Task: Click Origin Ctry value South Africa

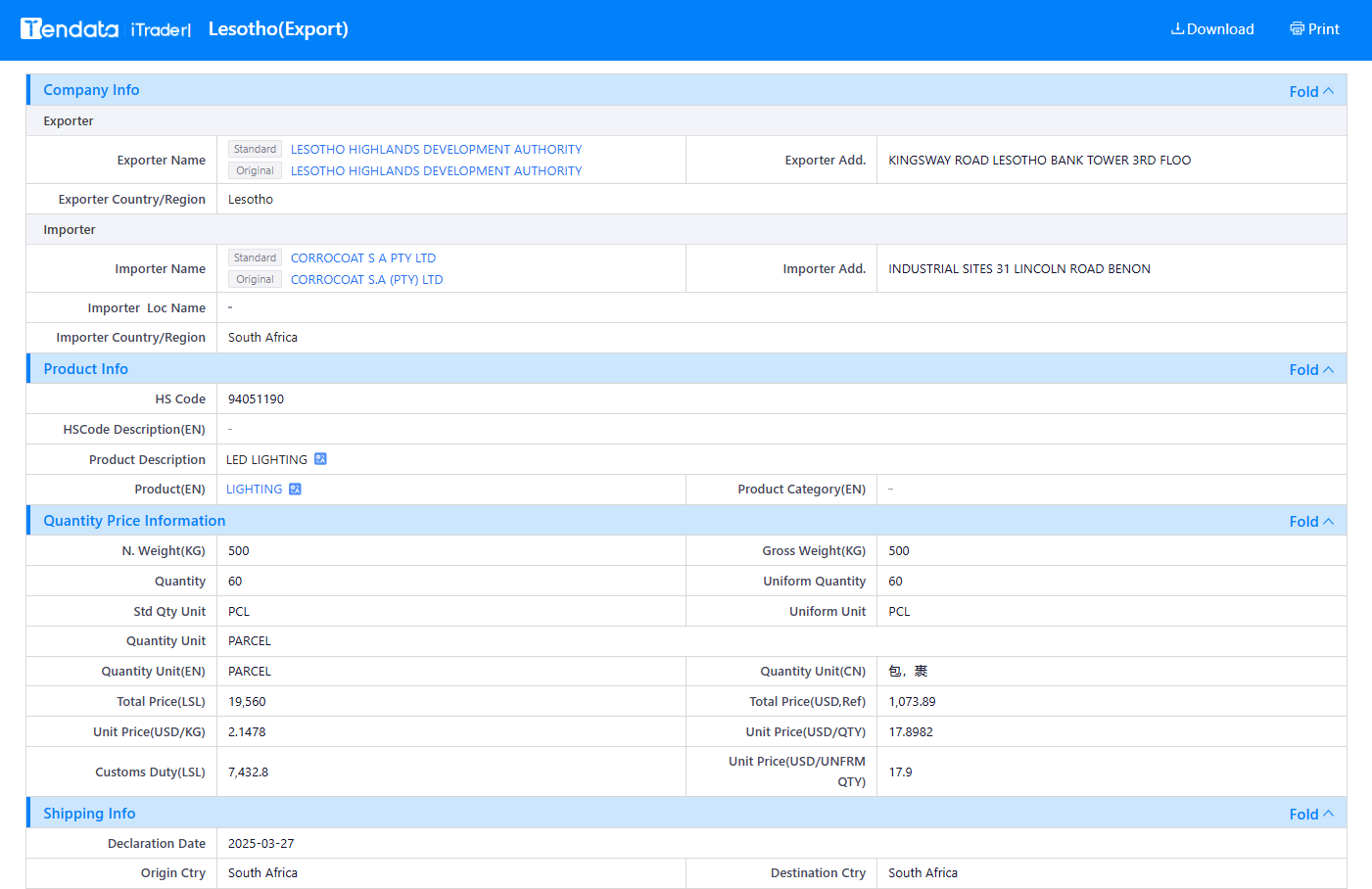Action: pyautogui.click(x=262, y=872)
